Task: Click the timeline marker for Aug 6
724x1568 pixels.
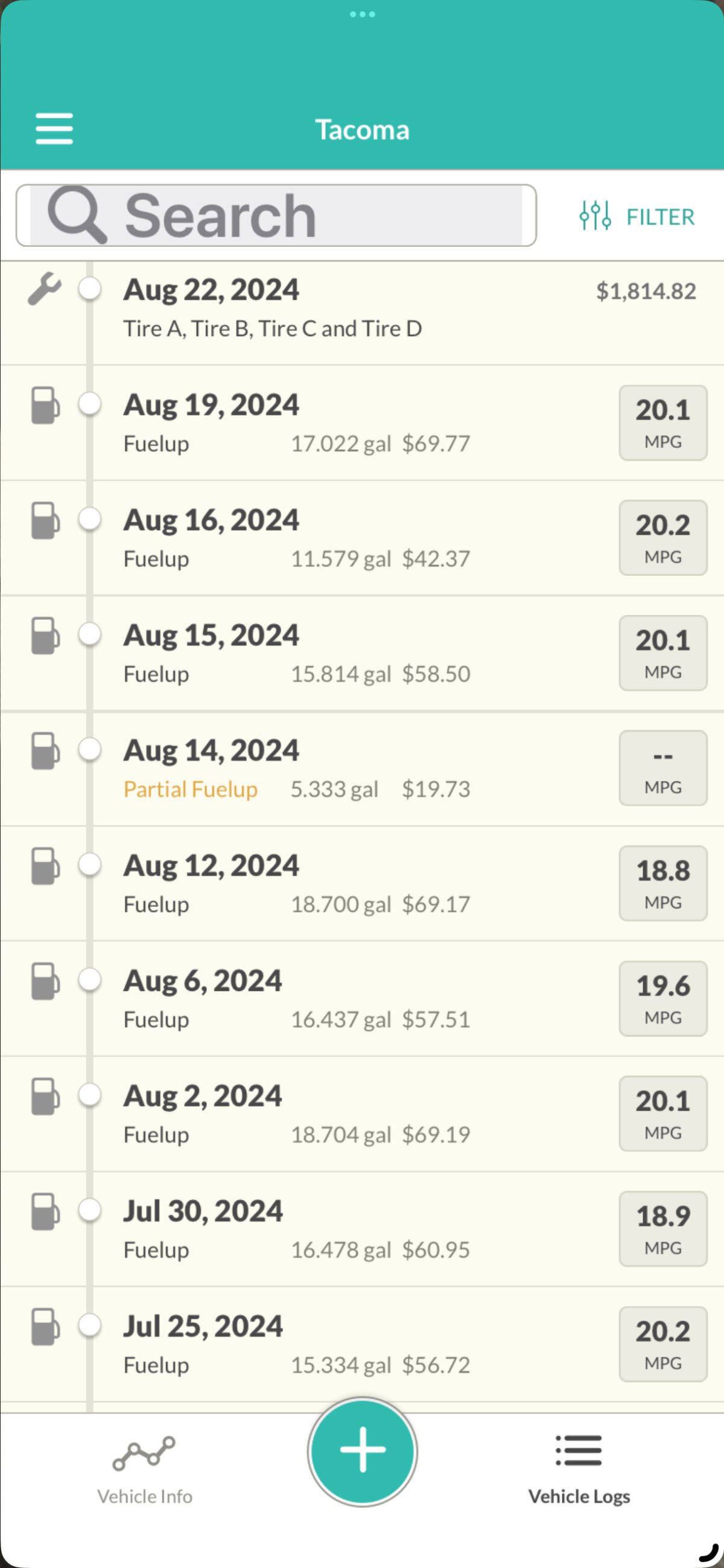Action: (x=90, y=980)
